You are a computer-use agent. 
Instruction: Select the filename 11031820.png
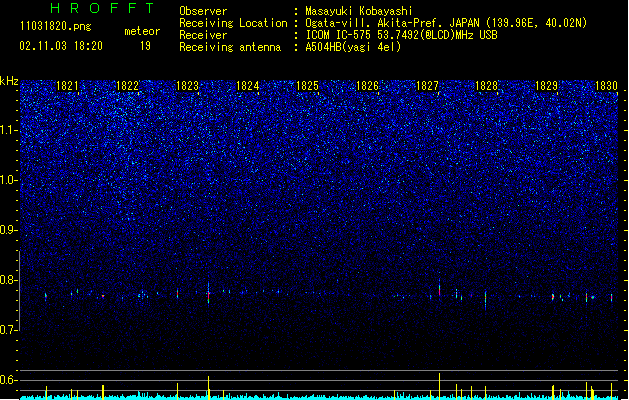point(56,26)
